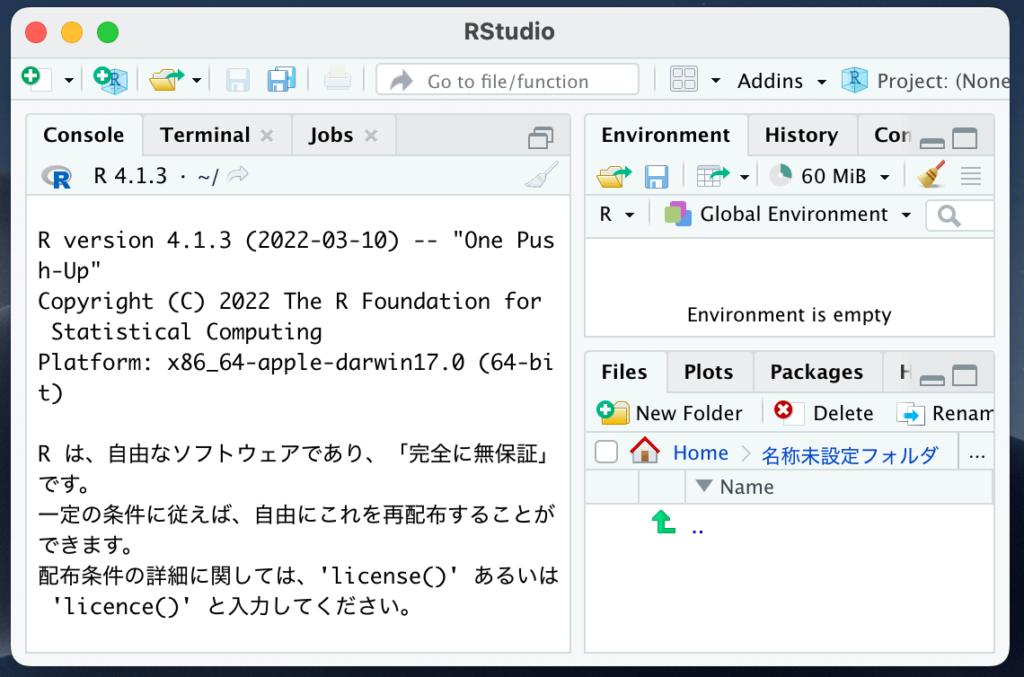This screenshot has height=677, width=1024.
Task: Open the Global Environment dropdown
Action: click(788, 214)
